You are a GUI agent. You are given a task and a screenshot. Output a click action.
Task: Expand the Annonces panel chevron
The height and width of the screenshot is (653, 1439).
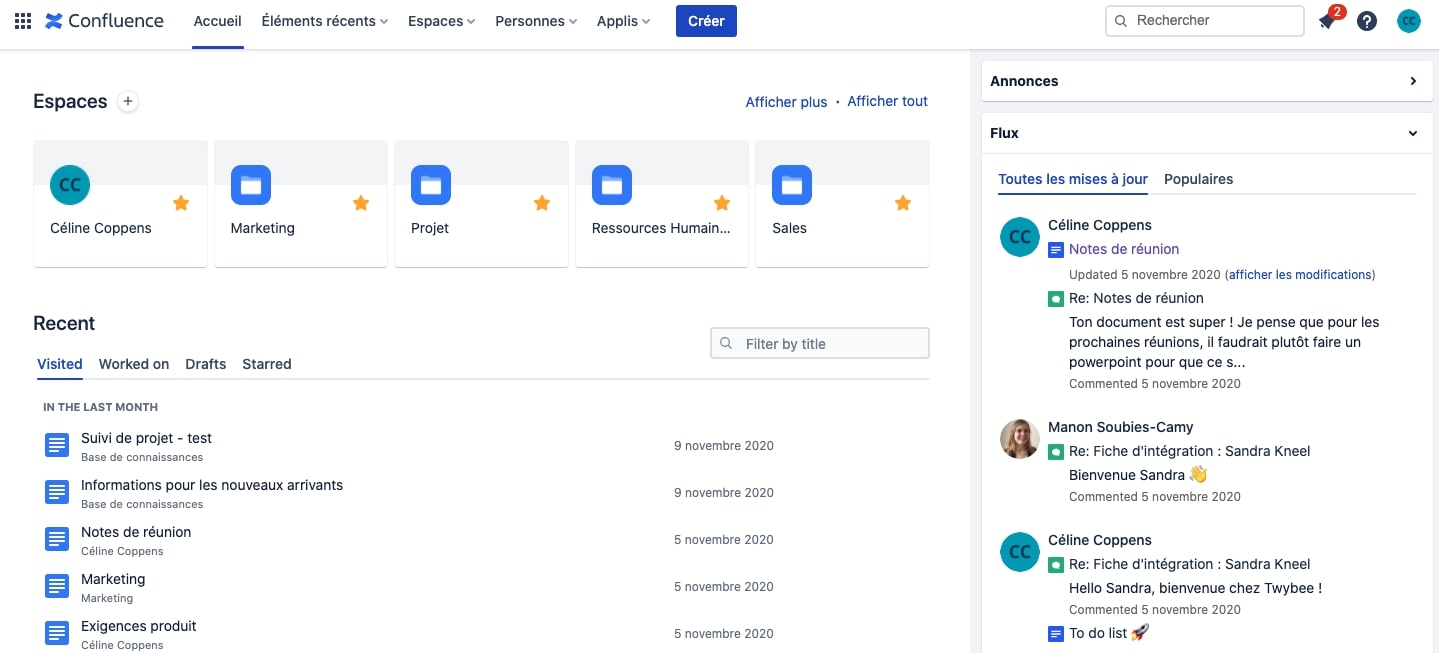[x=1413, y=81]
